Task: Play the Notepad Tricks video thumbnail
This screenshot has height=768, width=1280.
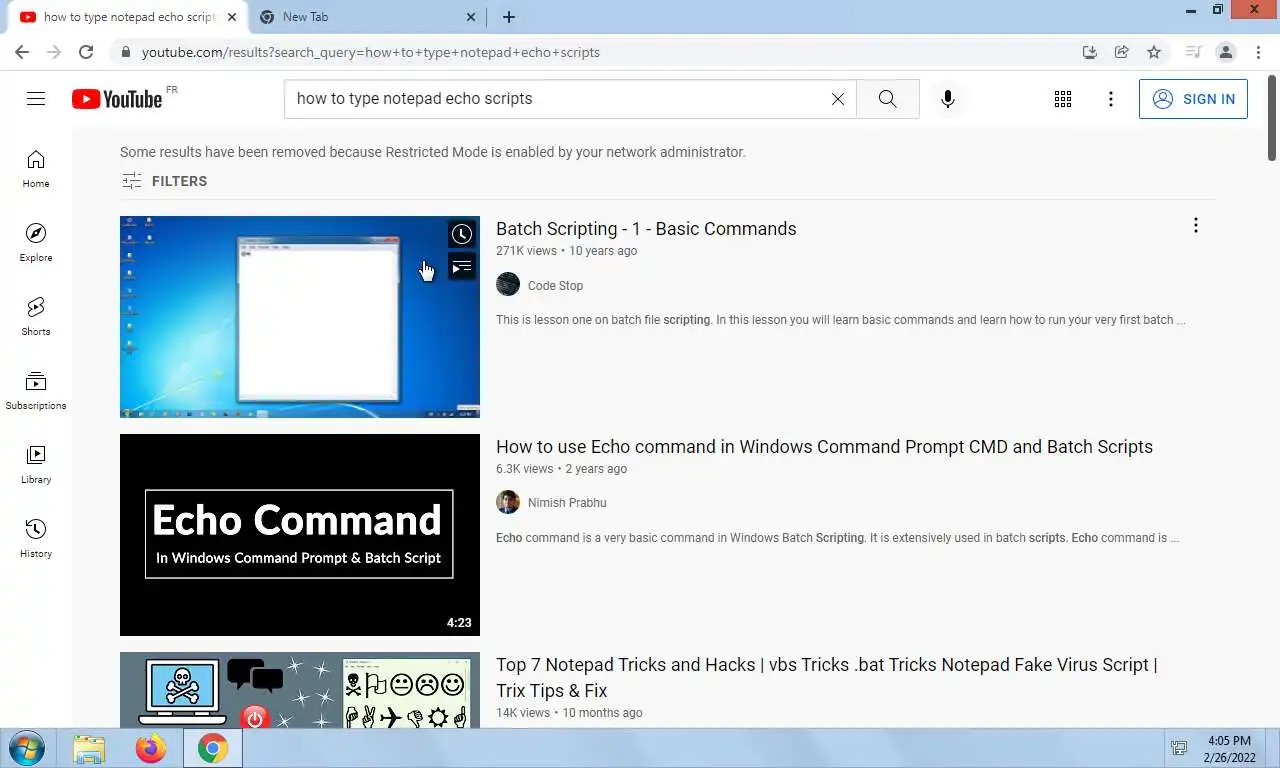Action: [x=300, y=690]
